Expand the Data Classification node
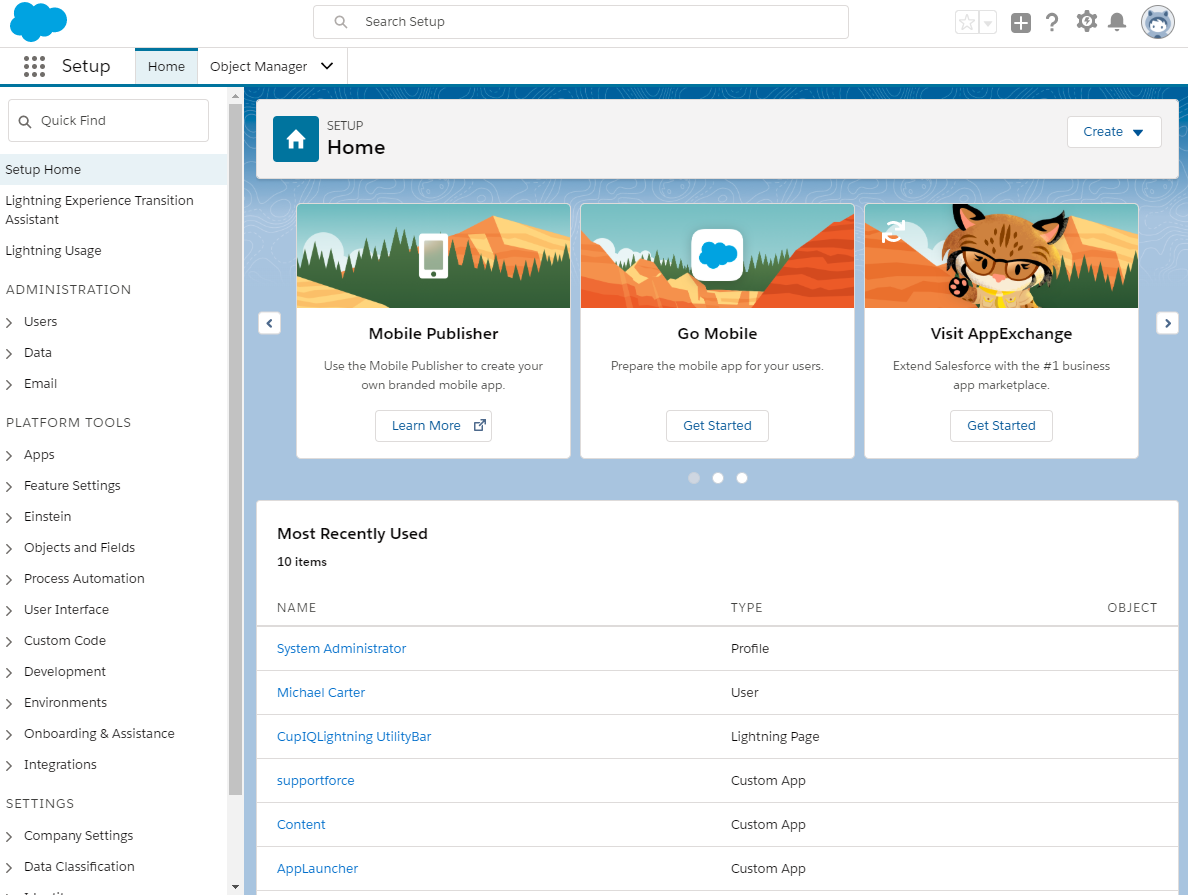 [9, 868]
